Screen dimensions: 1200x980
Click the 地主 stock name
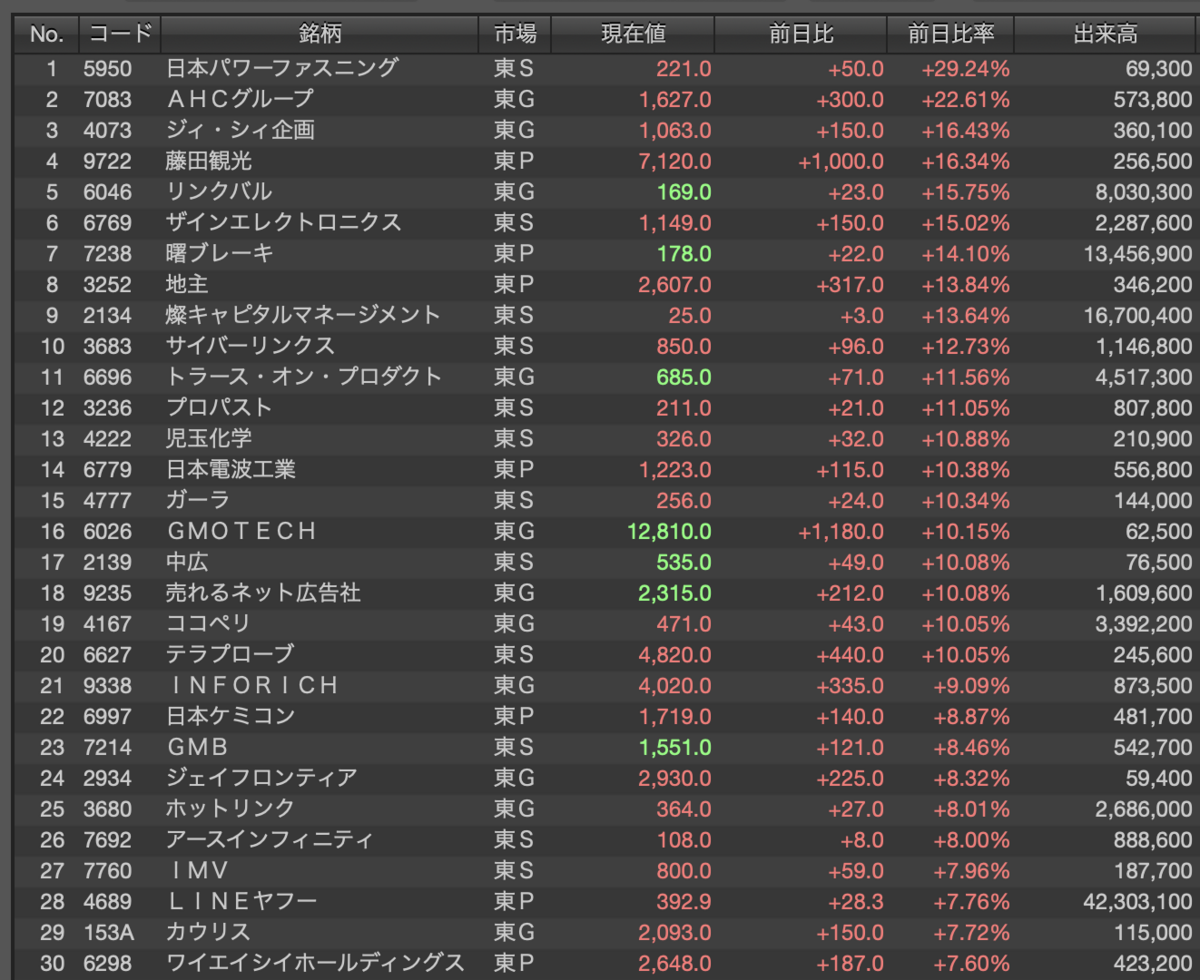187,284
